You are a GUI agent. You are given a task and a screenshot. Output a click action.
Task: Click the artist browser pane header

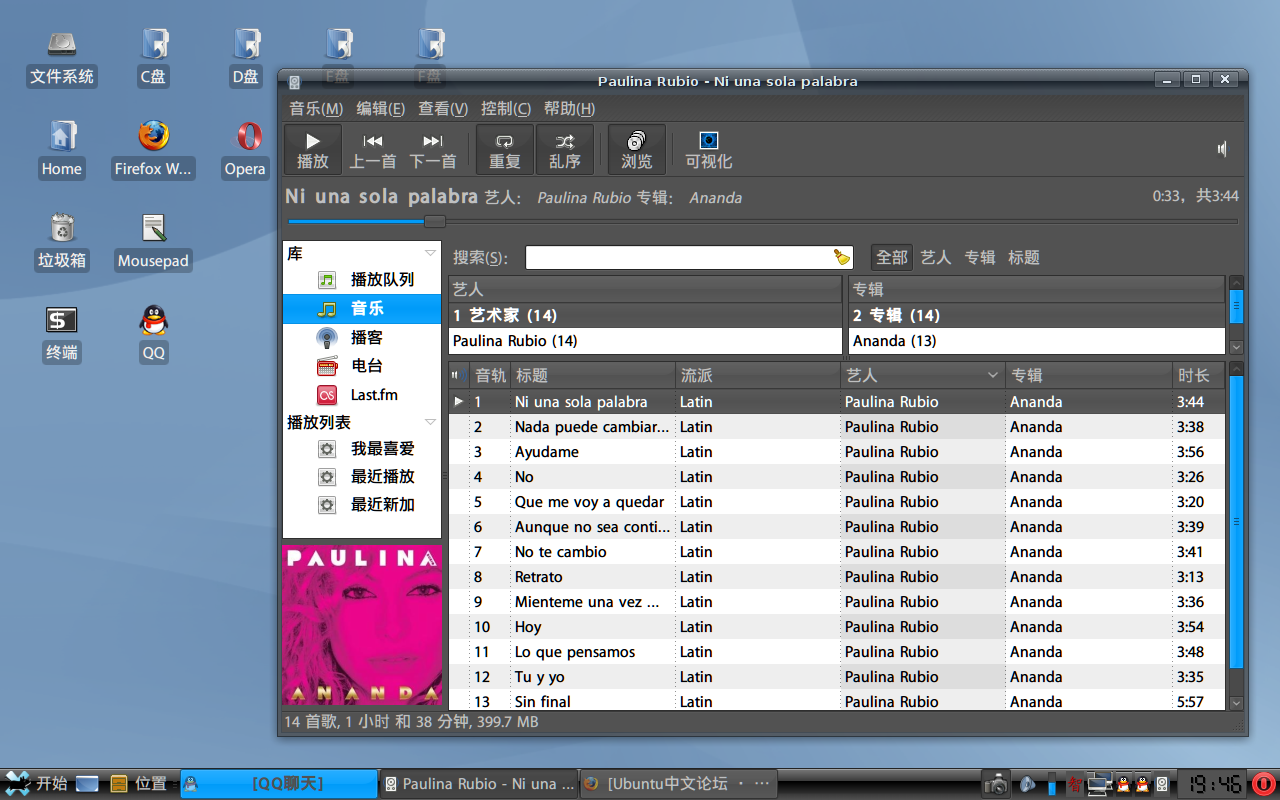[645, 289]
